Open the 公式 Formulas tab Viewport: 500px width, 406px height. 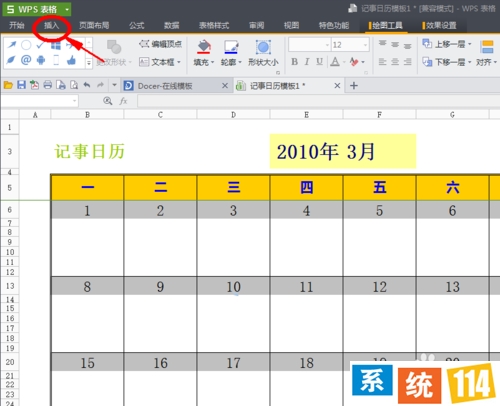(137, 25)
